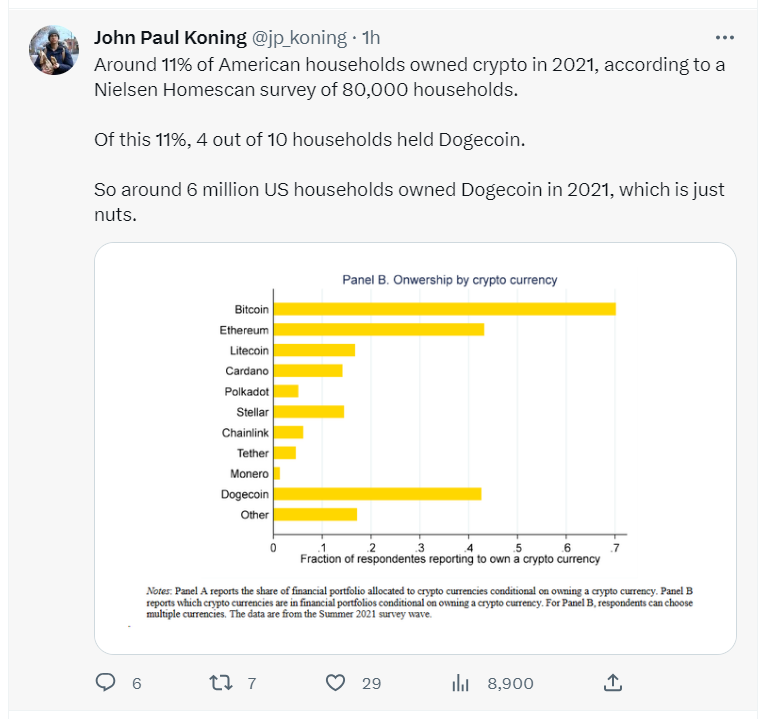
Task: Like the tweet with heart icon
Action: tap(336, 682)
